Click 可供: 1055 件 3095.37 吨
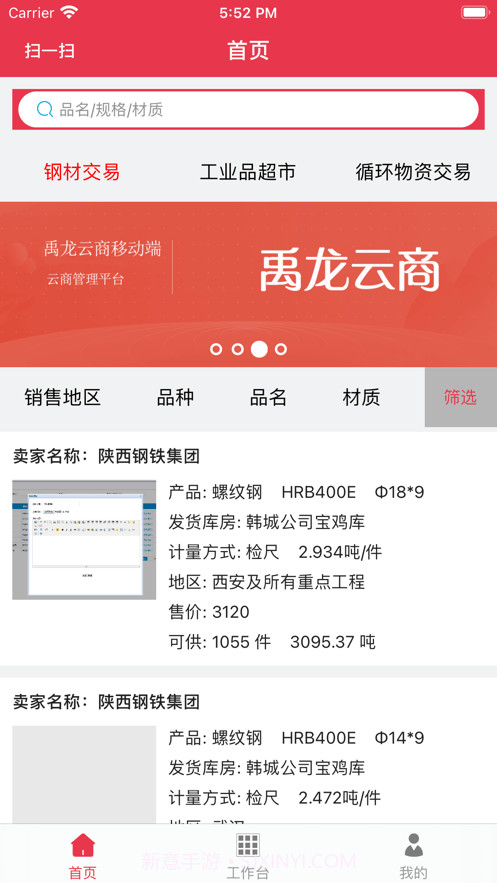 272,642
